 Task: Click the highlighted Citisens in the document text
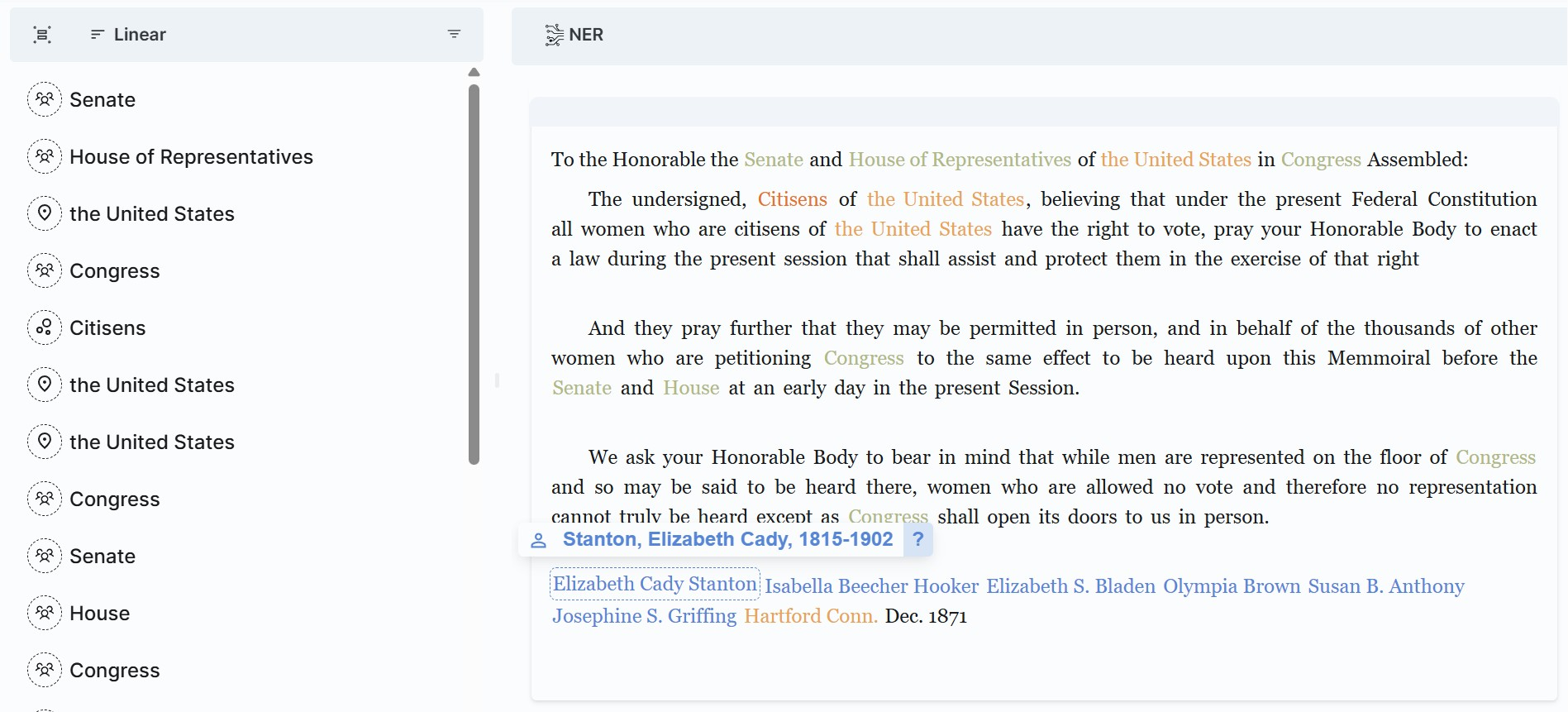[793, 199]
